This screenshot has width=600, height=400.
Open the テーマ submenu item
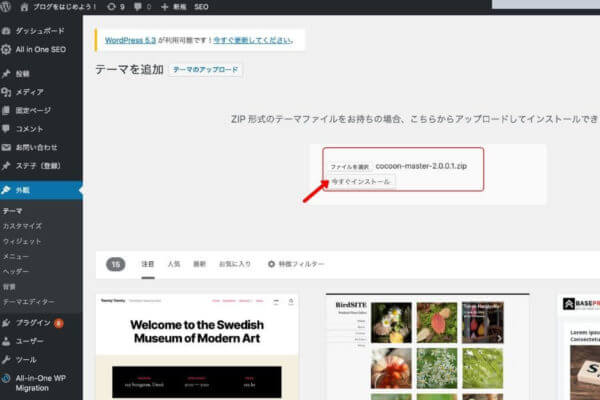tap(13, 211)
